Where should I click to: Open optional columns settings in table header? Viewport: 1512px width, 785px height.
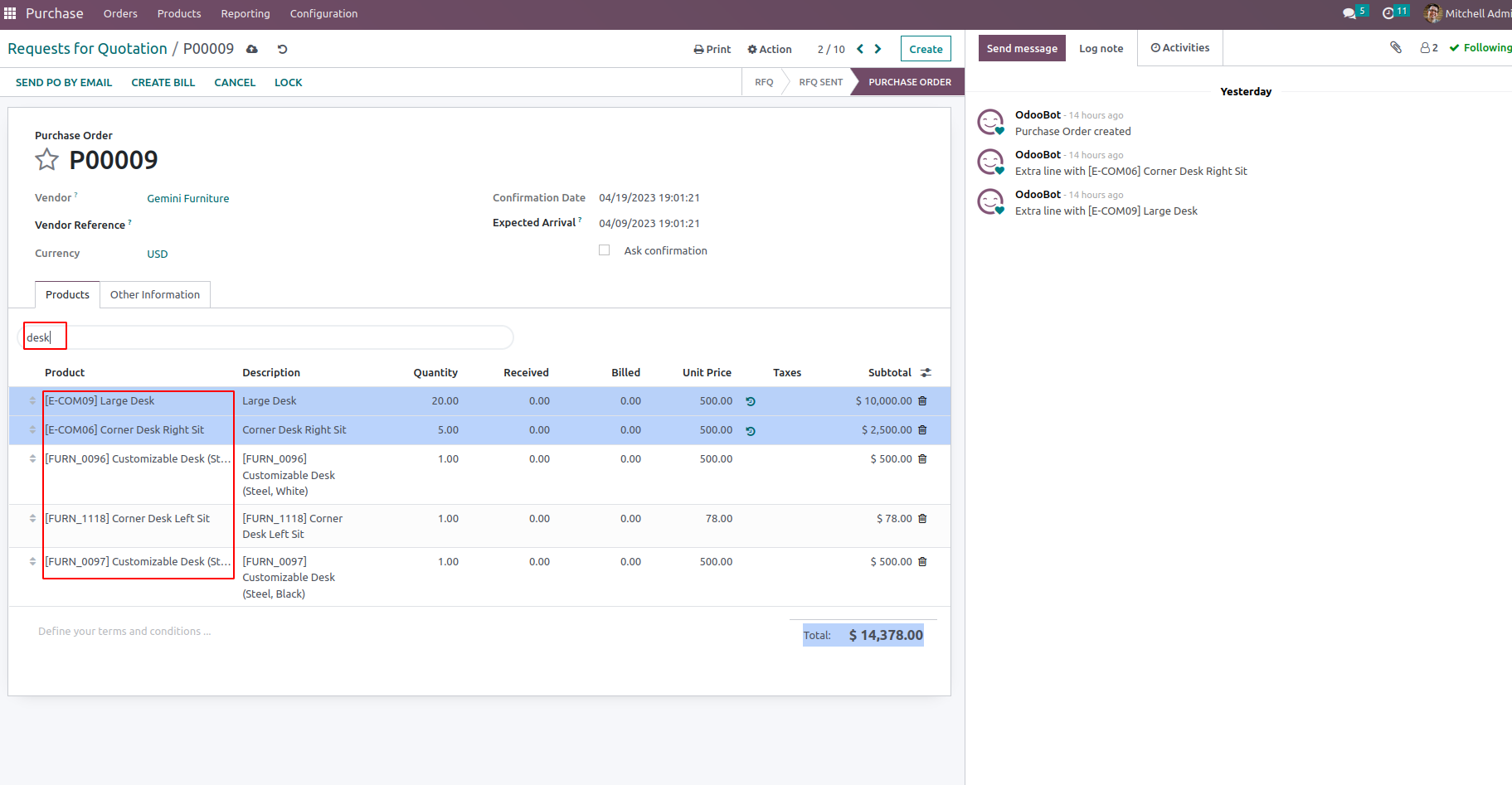[x=926, y=373]
